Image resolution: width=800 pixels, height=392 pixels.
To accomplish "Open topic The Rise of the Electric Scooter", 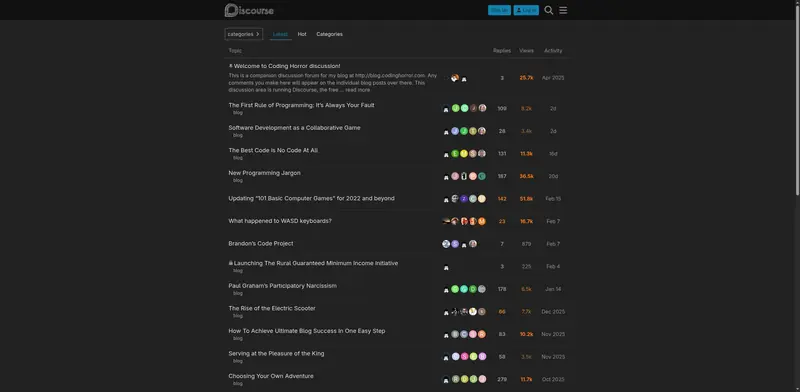I will pos(272,308).
